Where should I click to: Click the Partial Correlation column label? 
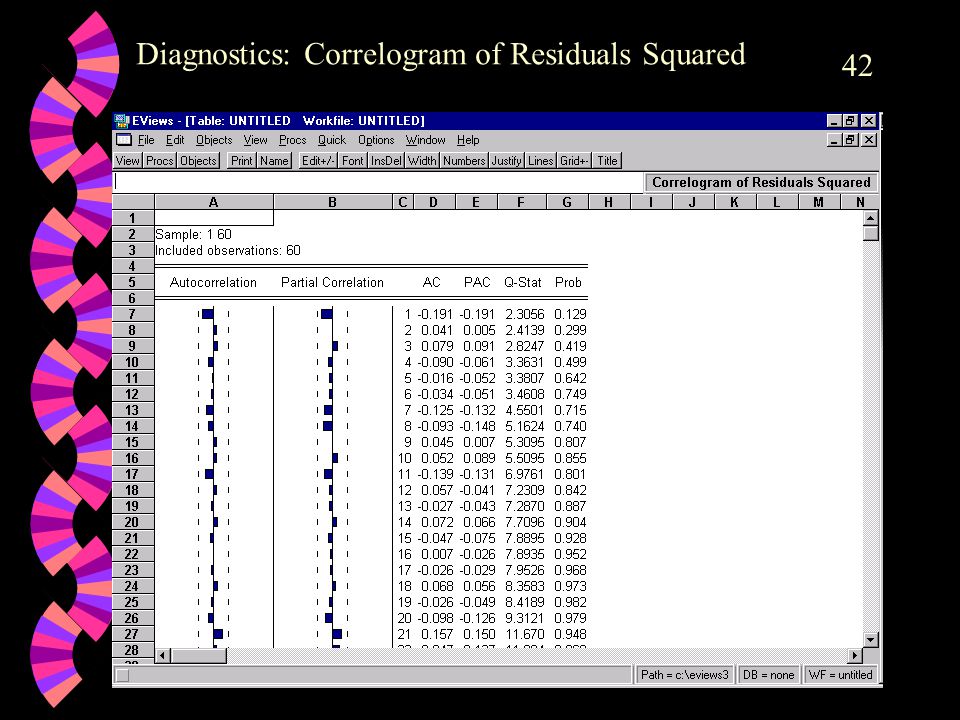pos(332,282)
